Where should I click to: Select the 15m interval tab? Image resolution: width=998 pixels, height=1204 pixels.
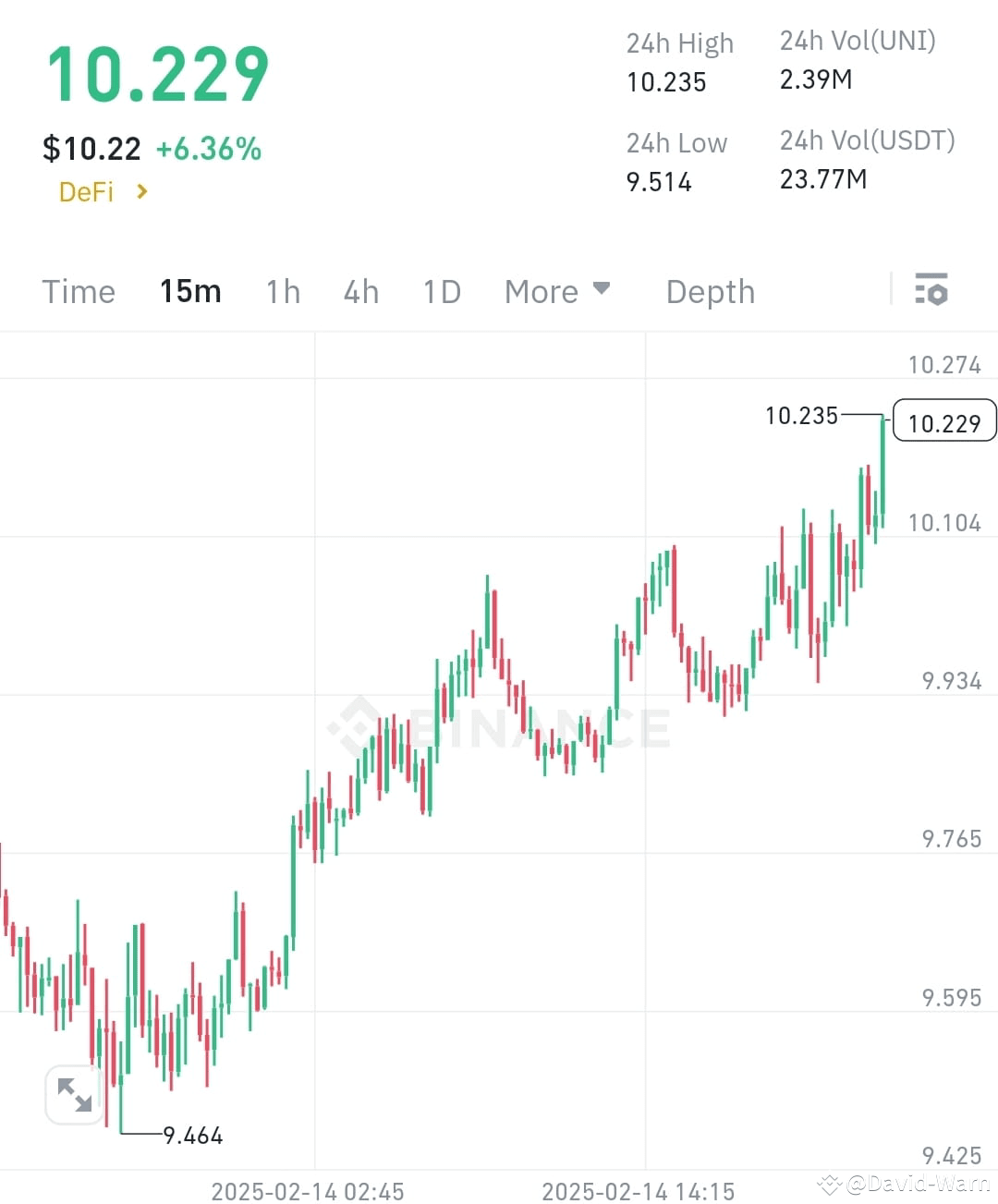tap(189, 291)
